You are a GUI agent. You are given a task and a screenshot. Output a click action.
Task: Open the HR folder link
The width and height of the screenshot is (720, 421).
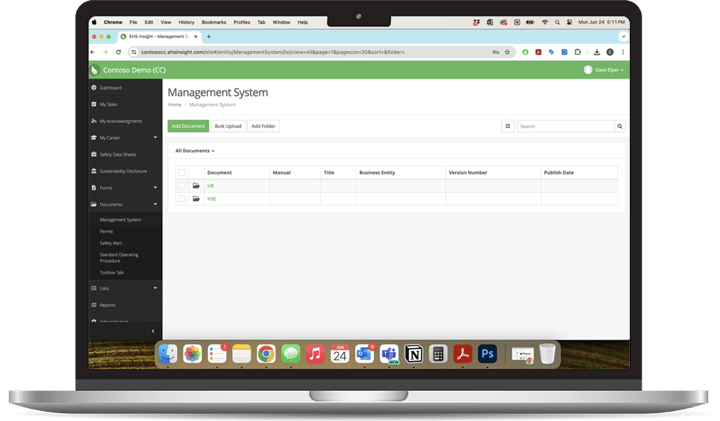[210, 186]
